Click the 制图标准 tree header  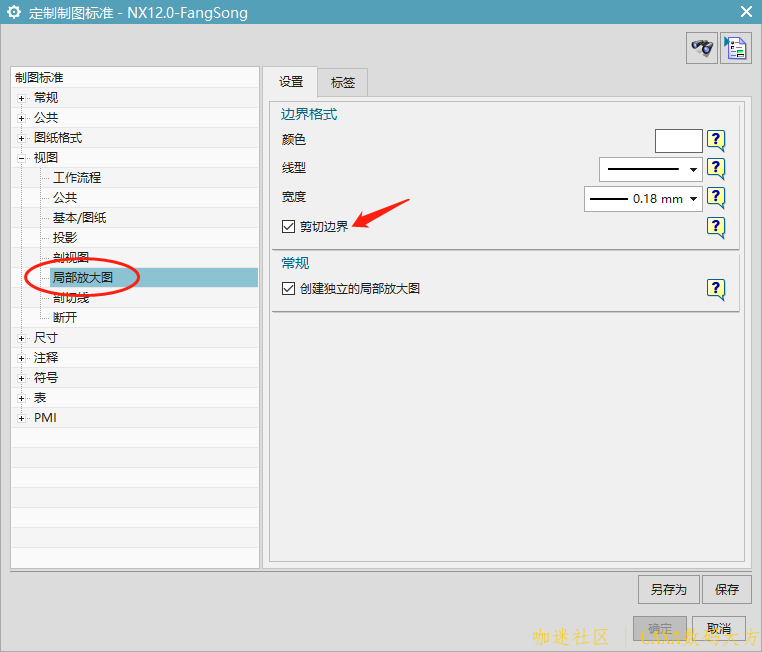point(39,78)
